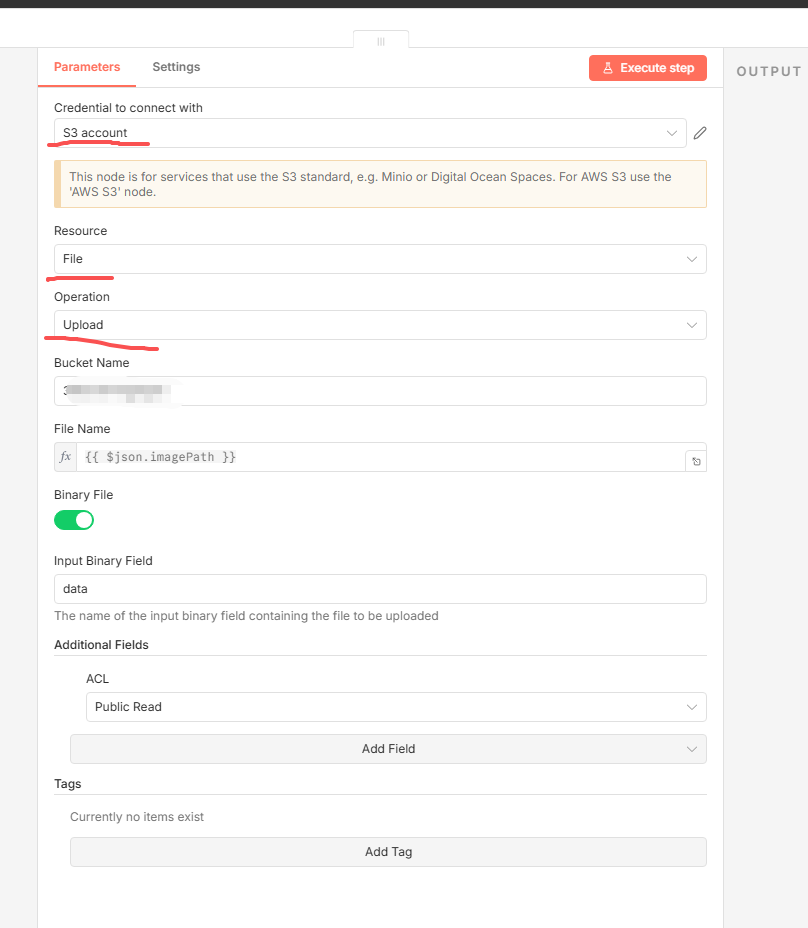
Task: Expand the Resource dropdown showing File
Action: tap(380, 259)
